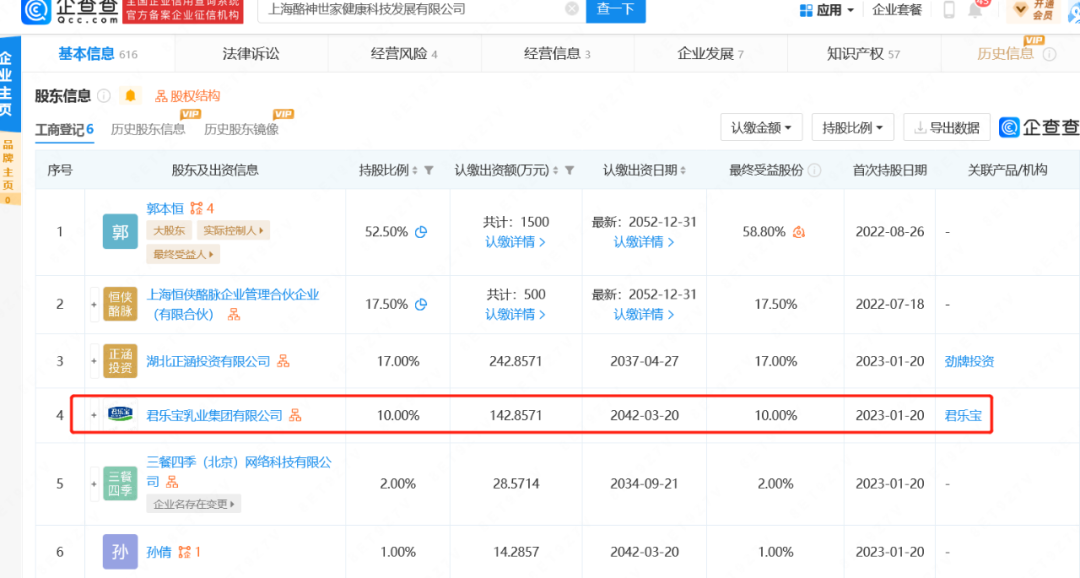Screen dimensions: 1080x578
Task: Clear the search box with the X icon
Action: coord(571,9)
